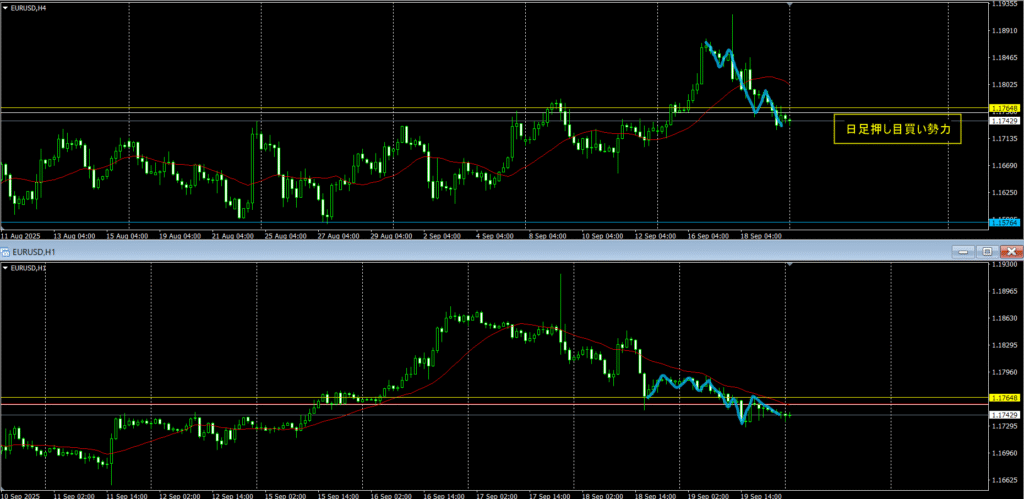The height and width of the screenshot is (499, 1024).
Task: Click the EURUSD,H1 window title bar icon
Action: click(x=6, y=251)
